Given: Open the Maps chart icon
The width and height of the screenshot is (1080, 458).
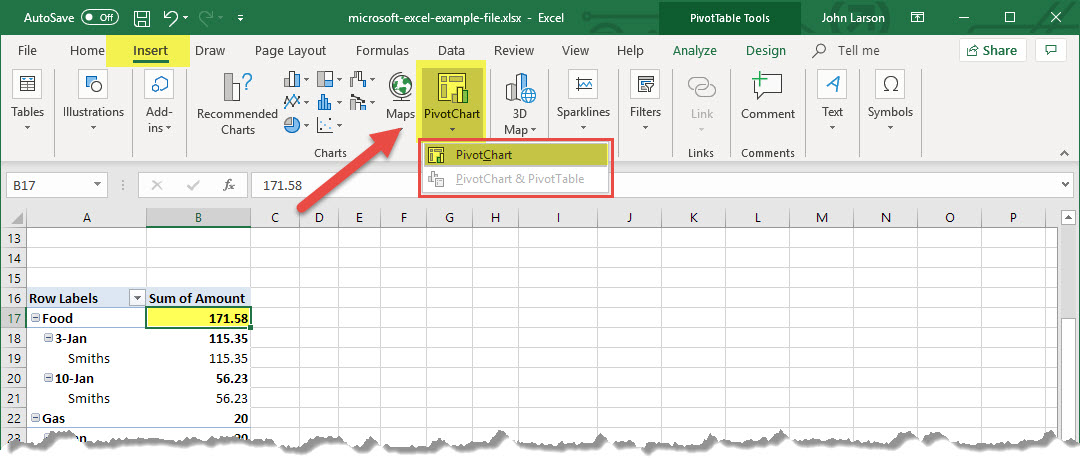Looking at the screenshot, I should pyautogui.click(x=401, y=88).
